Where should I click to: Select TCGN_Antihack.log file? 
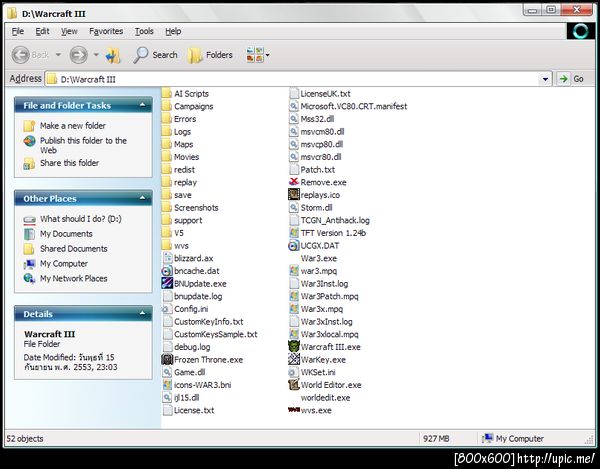(x=329, y=220)
